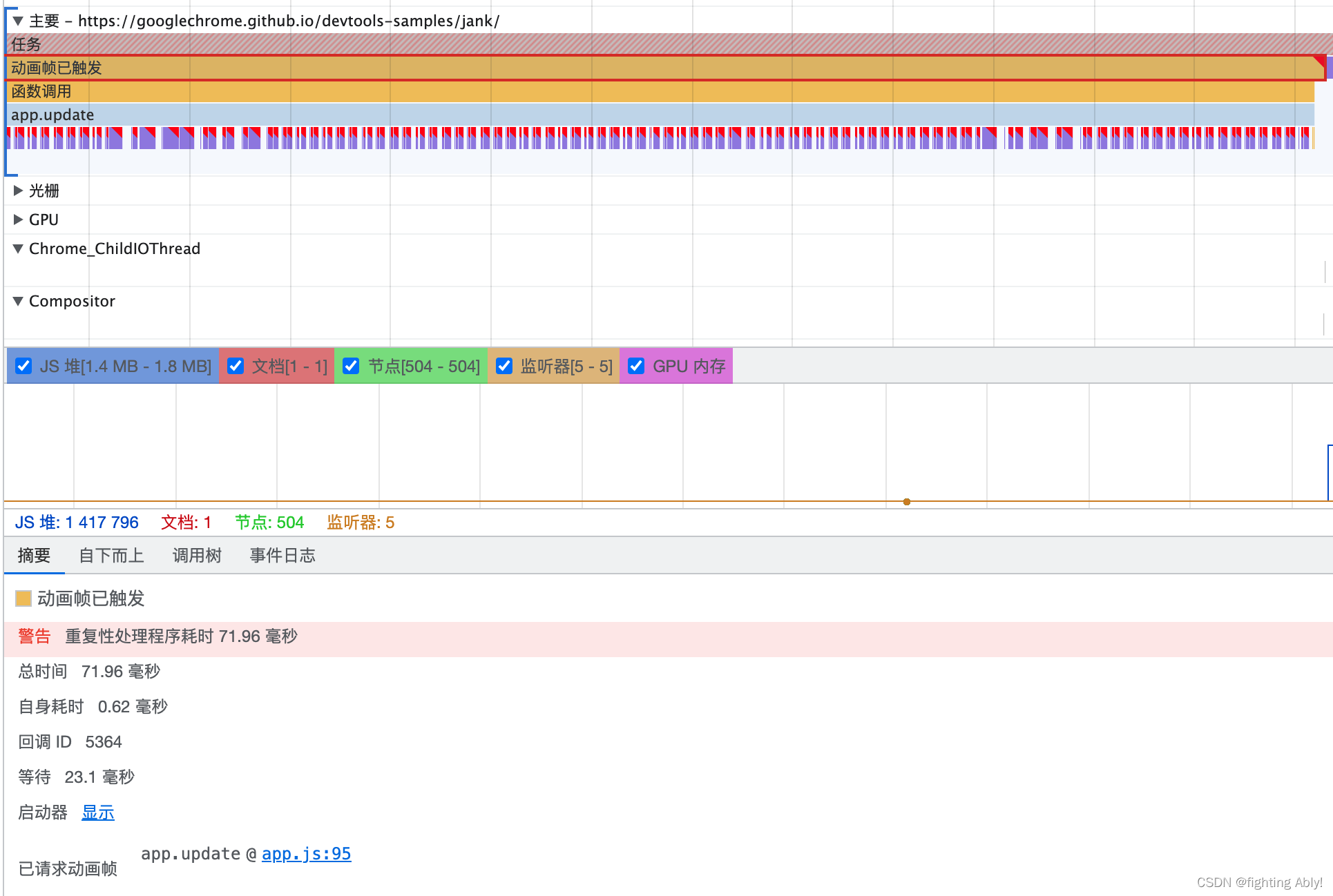Switch to the 摘要 summary tab
The image size is (1333, 896).
[x=34, y=556]
